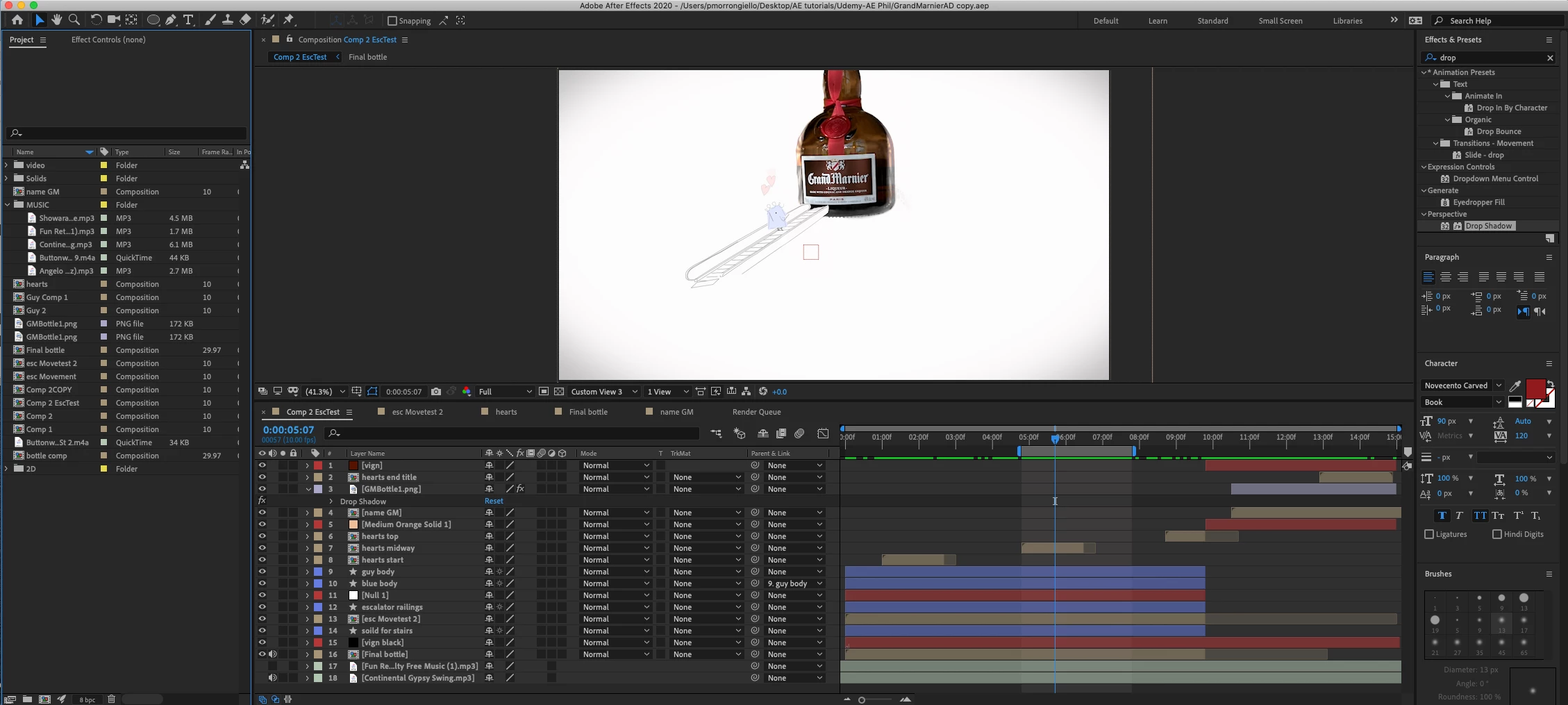
Task: Click the hide shy layers icon
Action: tap(762, 433)
